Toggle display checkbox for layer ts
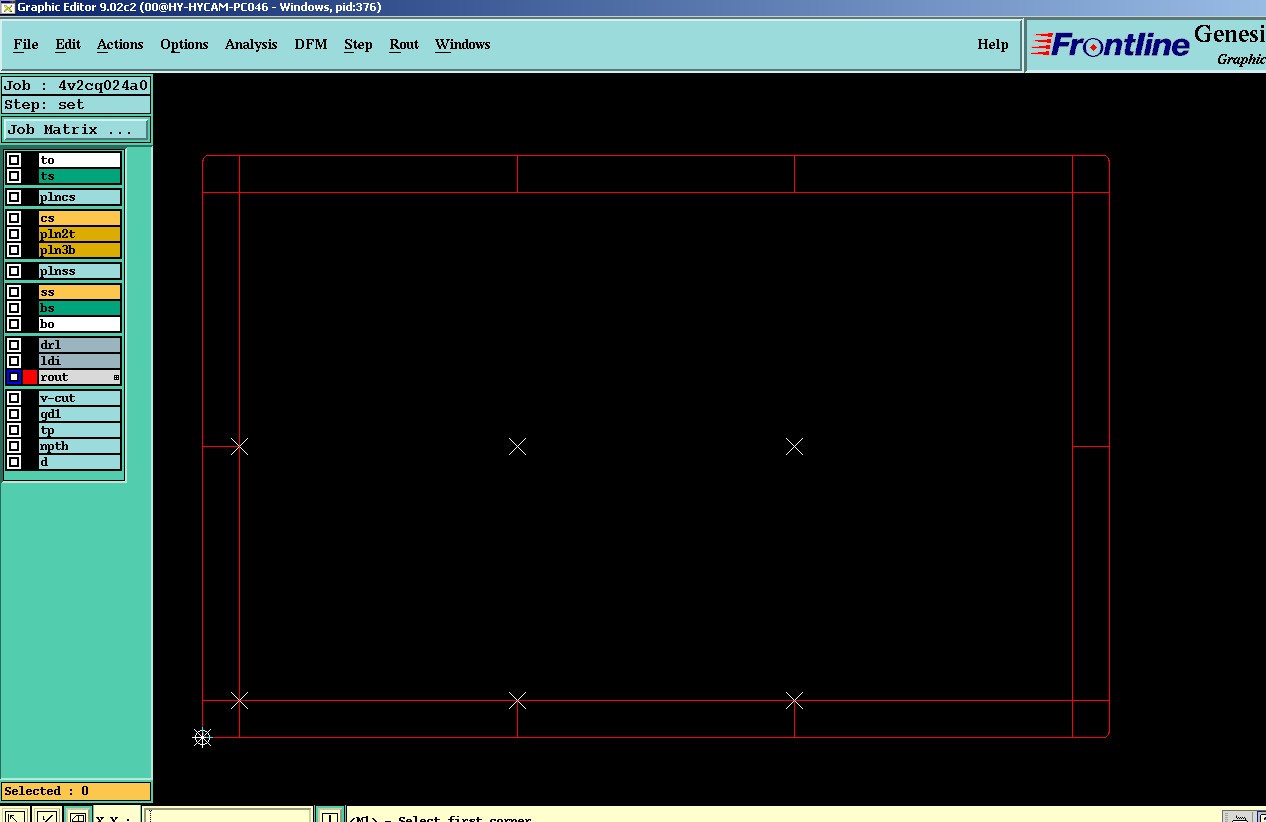The height and width of the screenshot is (822, 1266). 14,176
